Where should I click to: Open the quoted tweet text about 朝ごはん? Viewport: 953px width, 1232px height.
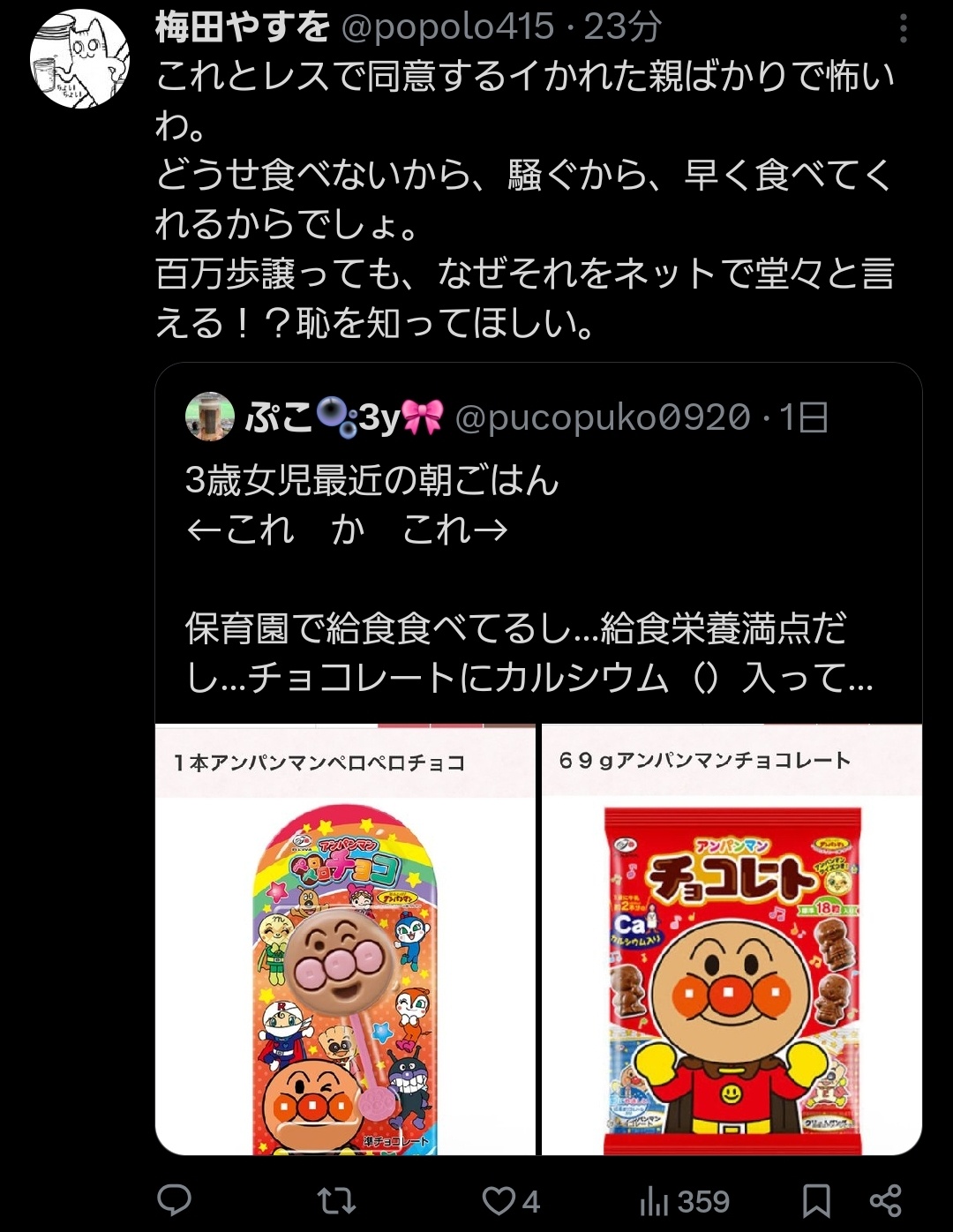point(529,580)
